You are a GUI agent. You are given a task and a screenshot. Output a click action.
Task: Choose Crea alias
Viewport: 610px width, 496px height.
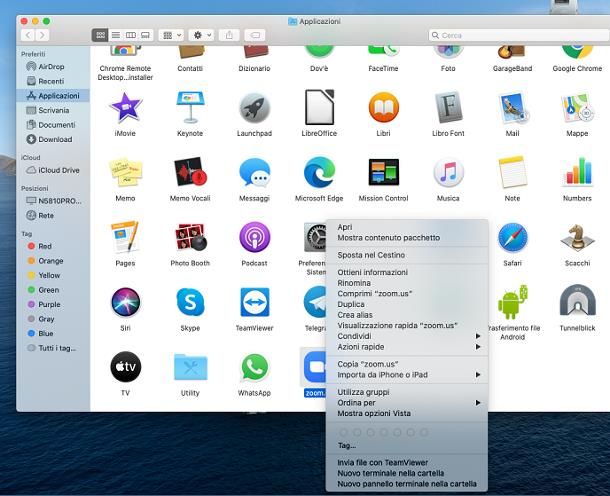point(407,315)
